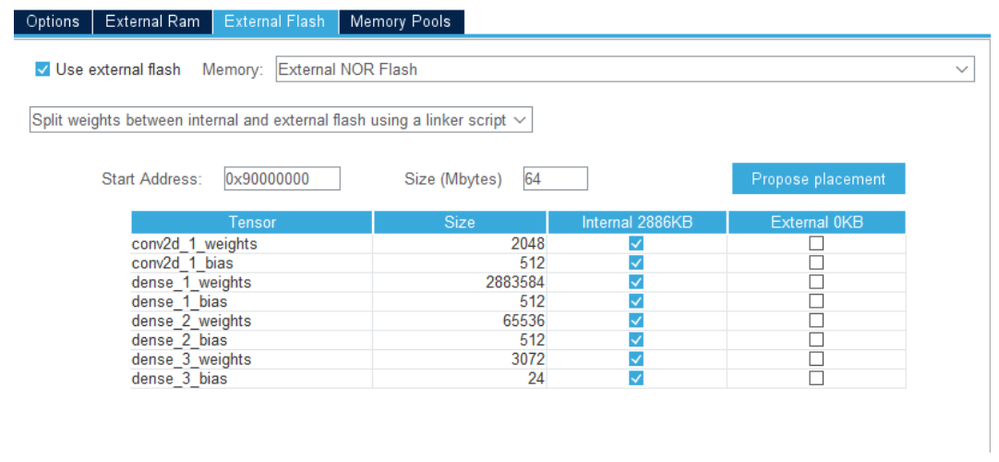Toggle Internal checkbox for dense_1_bias
Image resolution: width=999 pixels, height=462 pixels.
tap(636, 302)
